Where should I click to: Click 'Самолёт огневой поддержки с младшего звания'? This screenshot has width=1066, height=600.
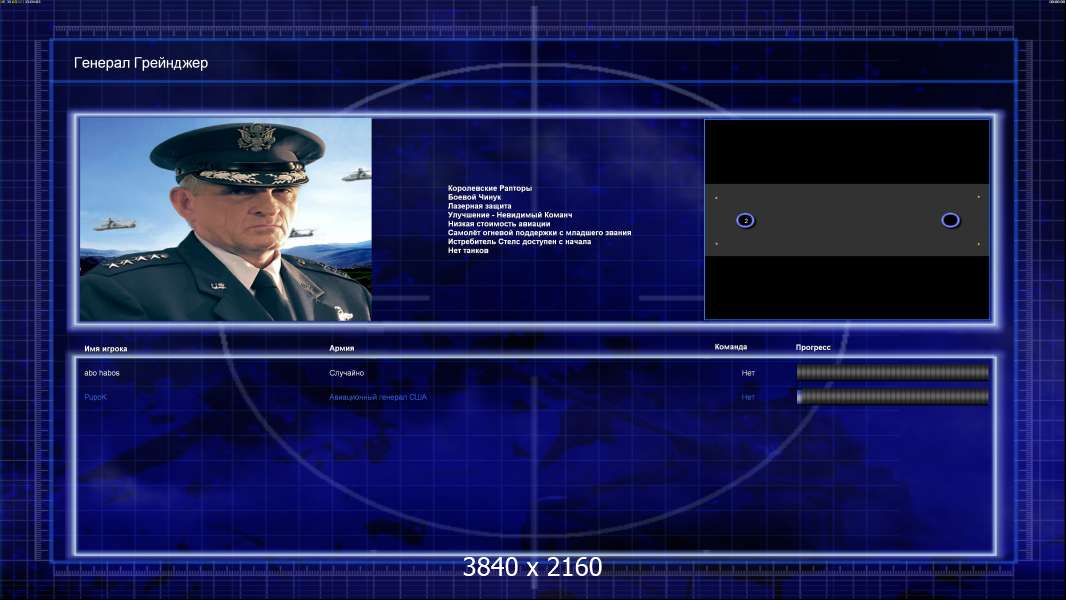click(x=539, y=232)
